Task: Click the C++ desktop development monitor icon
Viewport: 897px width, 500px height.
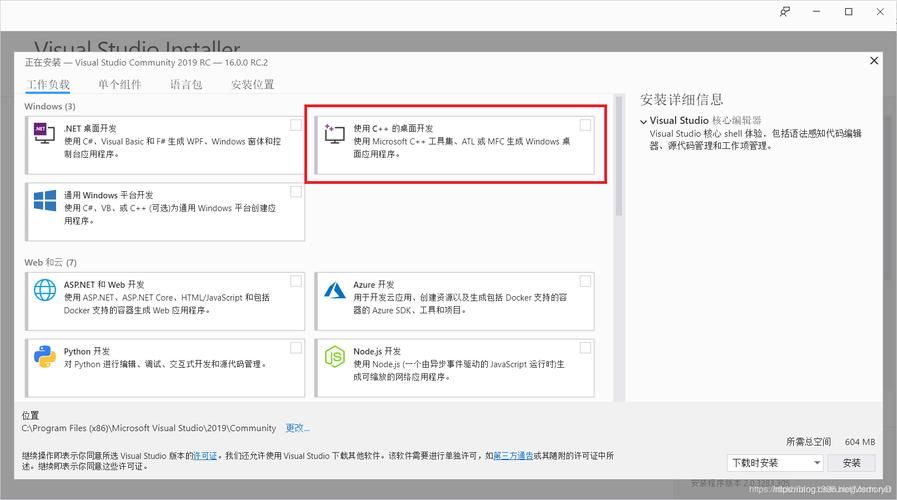Action: [334, 134]
